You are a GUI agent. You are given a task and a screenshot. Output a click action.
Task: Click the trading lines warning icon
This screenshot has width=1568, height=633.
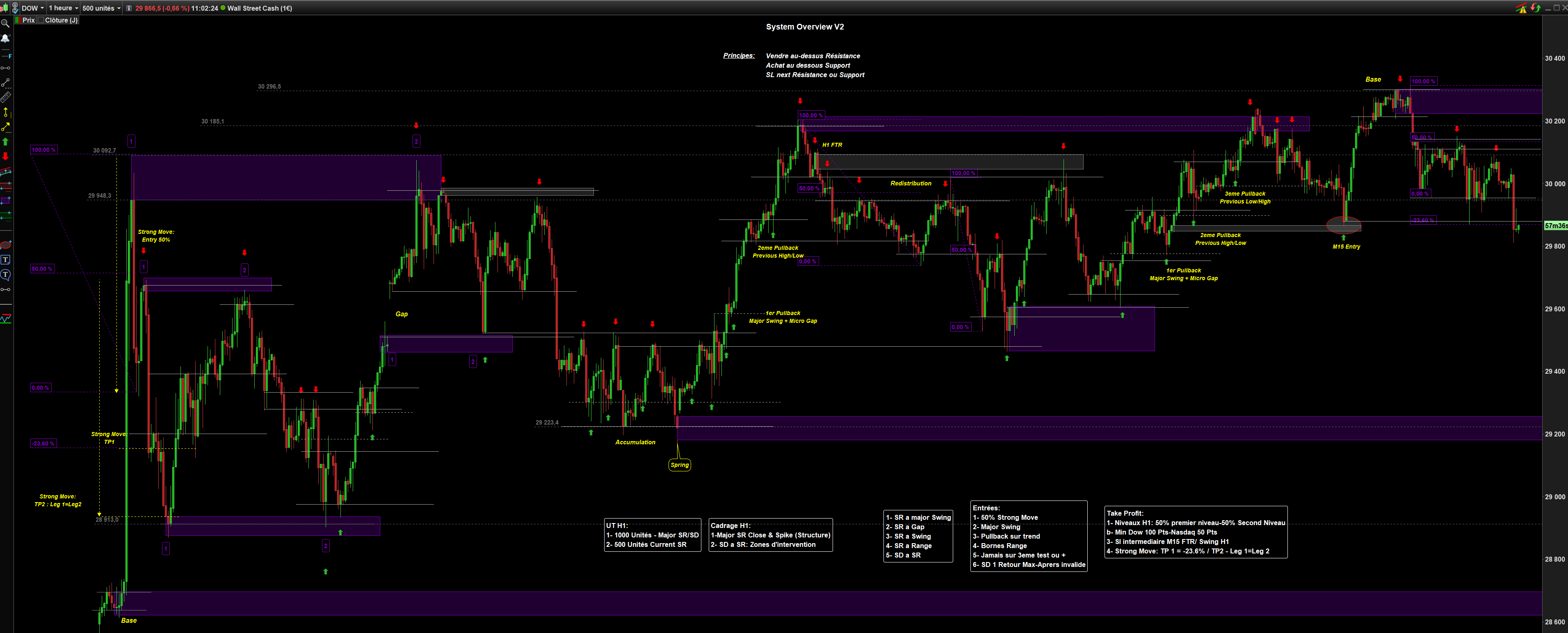tap(1521, 8)
